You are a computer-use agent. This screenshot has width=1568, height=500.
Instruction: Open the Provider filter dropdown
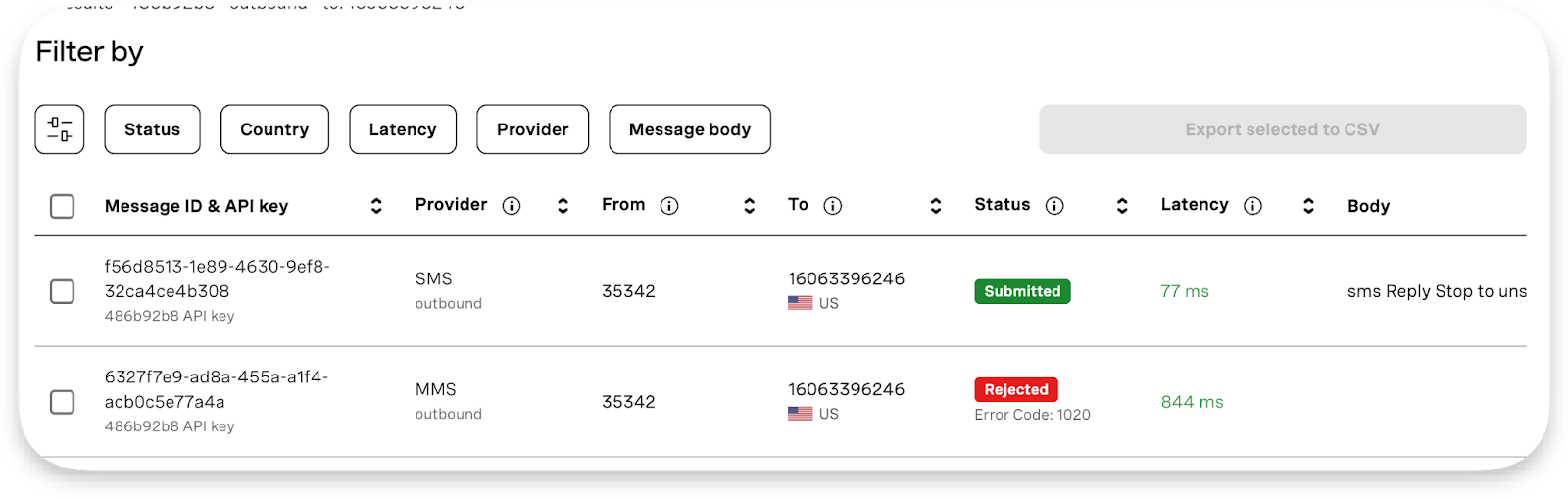(x=532, y=129)
